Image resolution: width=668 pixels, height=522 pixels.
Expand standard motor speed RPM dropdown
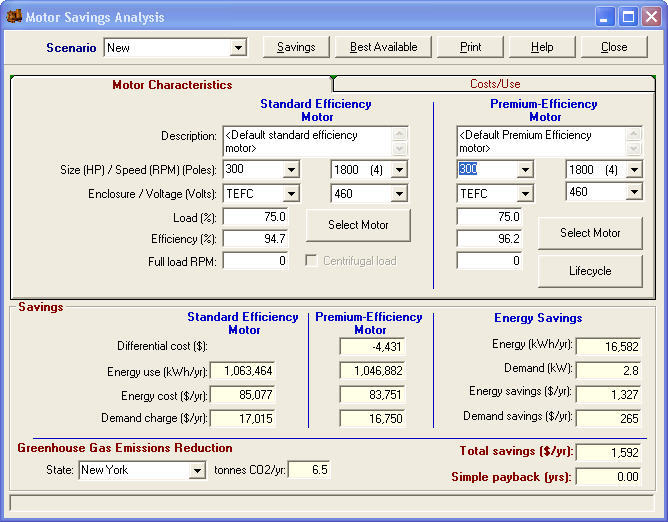point(399,170)
